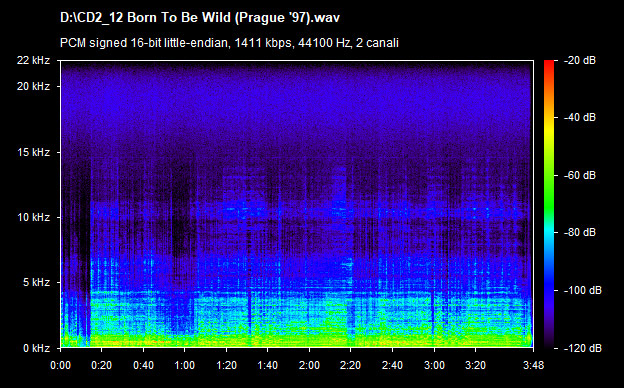Click the 5 kHz frequency axis label

coord(36,283)
